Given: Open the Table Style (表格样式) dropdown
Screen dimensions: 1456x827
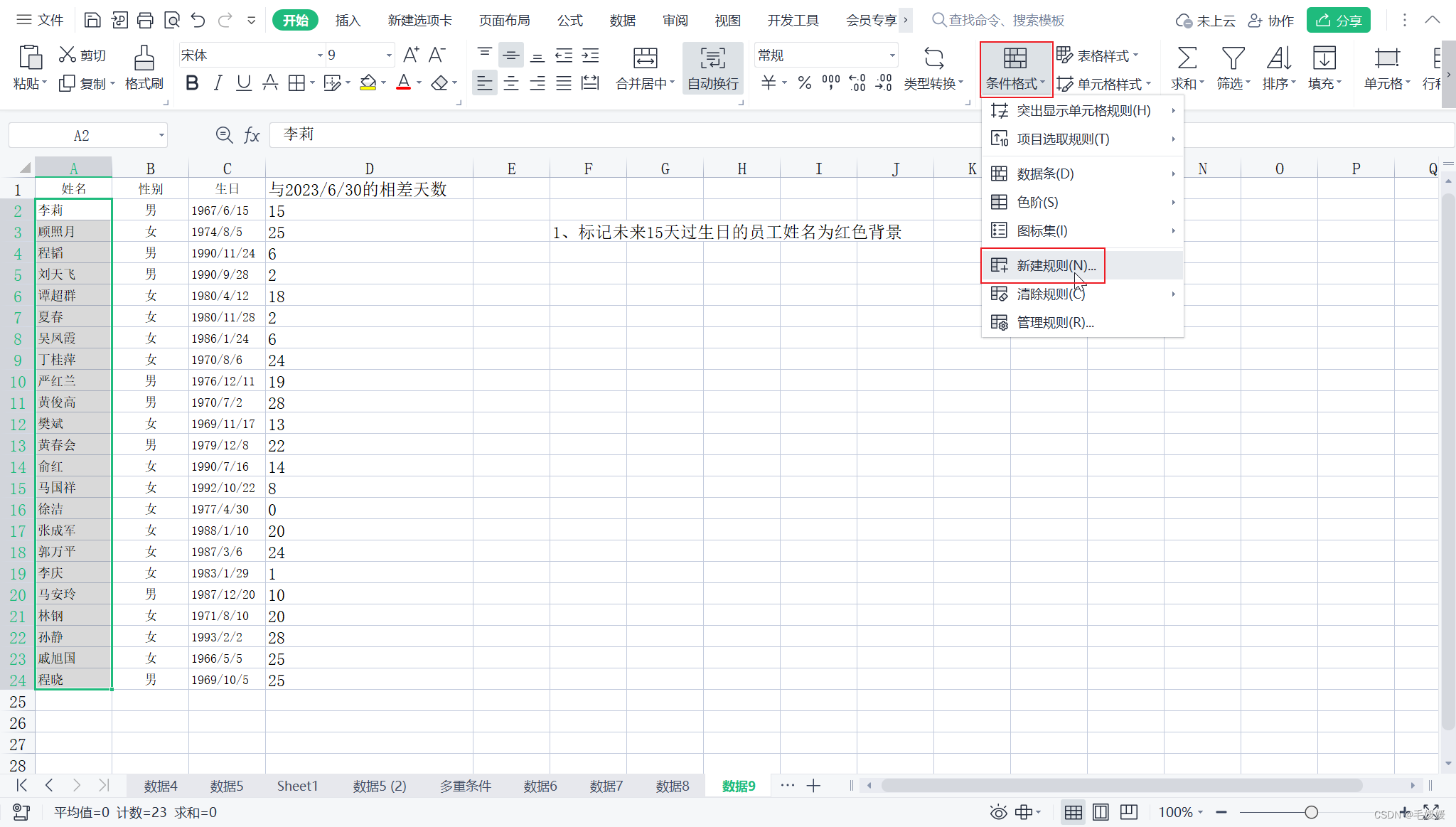Looking at the screenshot, I should pos(1098,55).
